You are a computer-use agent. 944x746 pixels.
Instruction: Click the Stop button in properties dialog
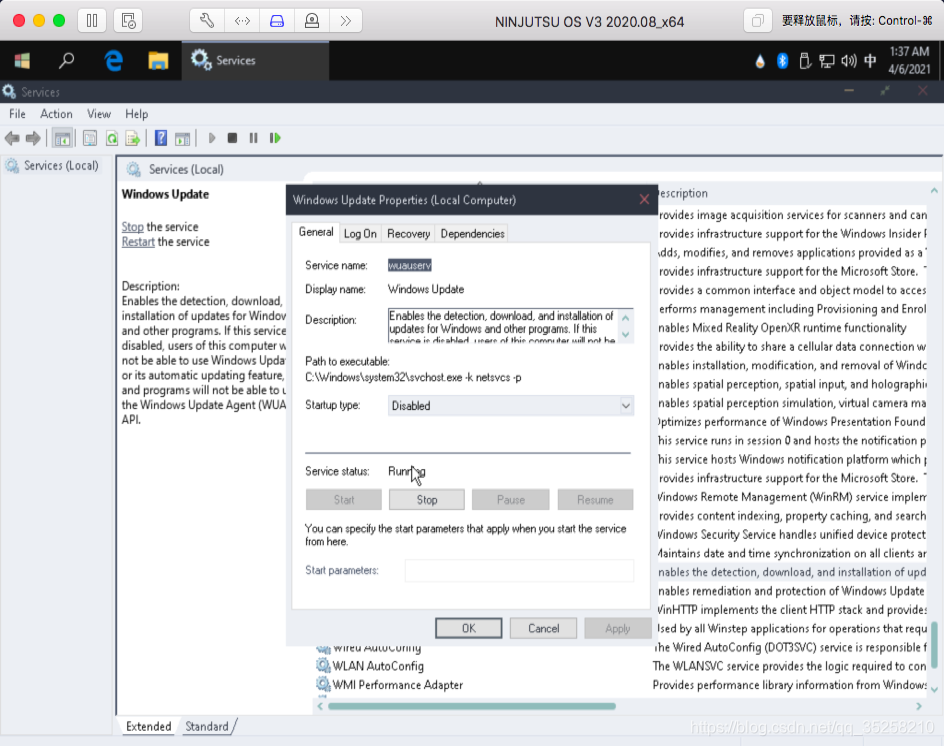pyautogui.click(x=426, y=500)
